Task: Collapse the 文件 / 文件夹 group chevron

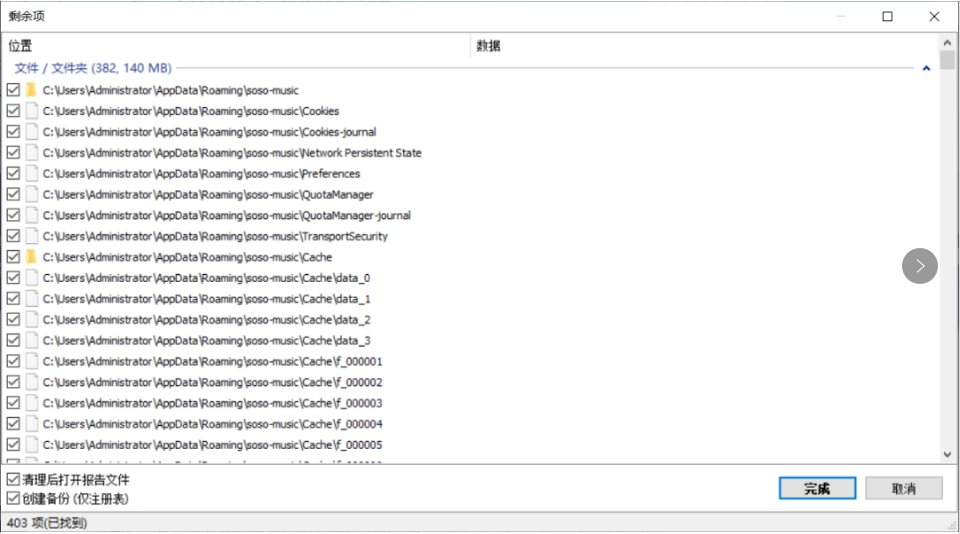Action: 926,68
